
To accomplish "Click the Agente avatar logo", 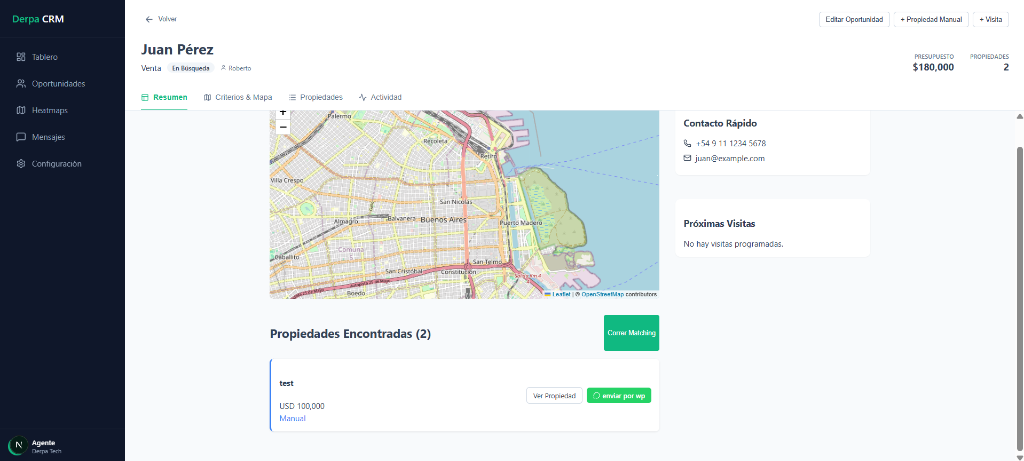I will tap(16, 446).
